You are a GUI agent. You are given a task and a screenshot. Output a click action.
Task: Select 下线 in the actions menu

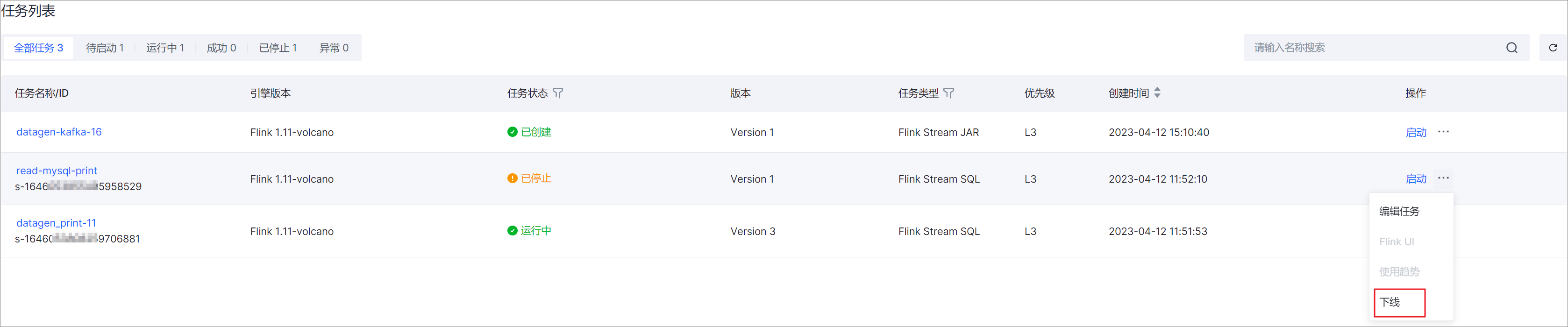pyautogui.click(x=1399, y=302)
